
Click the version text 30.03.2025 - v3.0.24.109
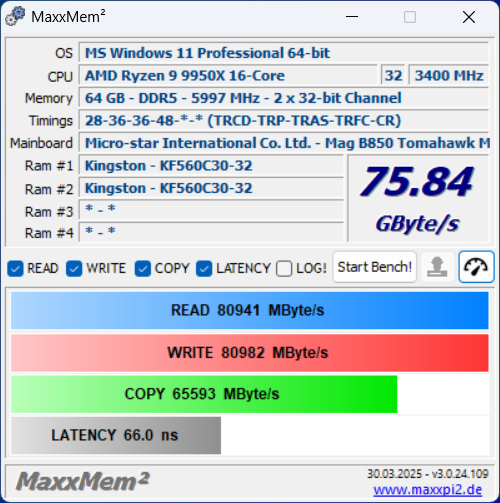[x=428, y=474]
